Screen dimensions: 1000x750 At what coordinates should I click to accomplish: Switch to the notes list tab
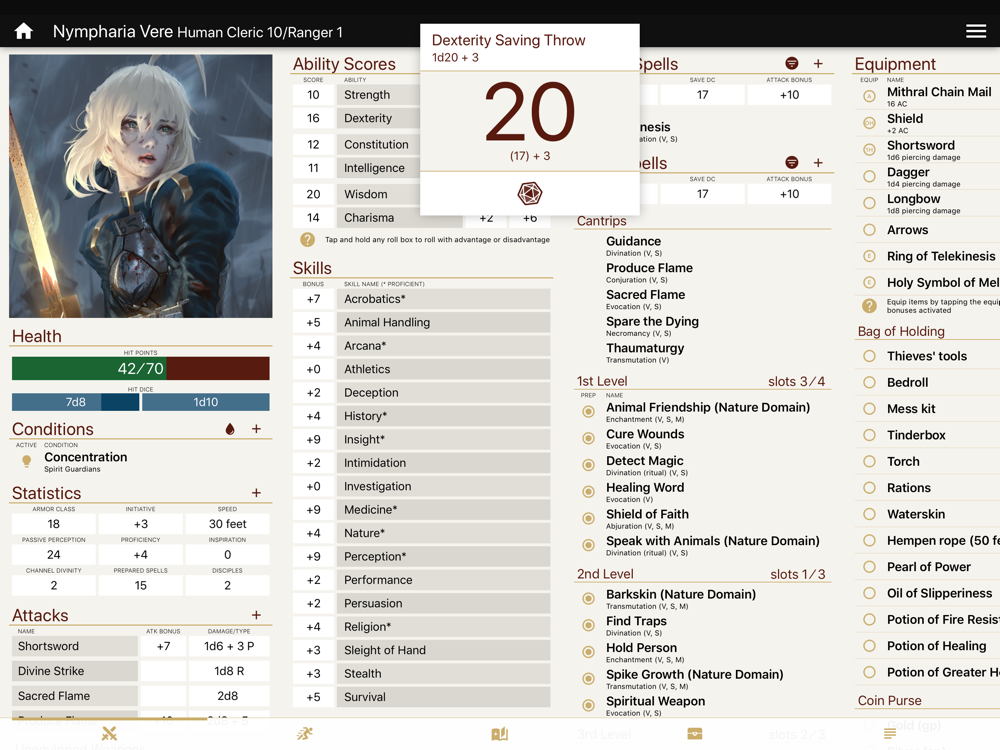coord(890,733)
